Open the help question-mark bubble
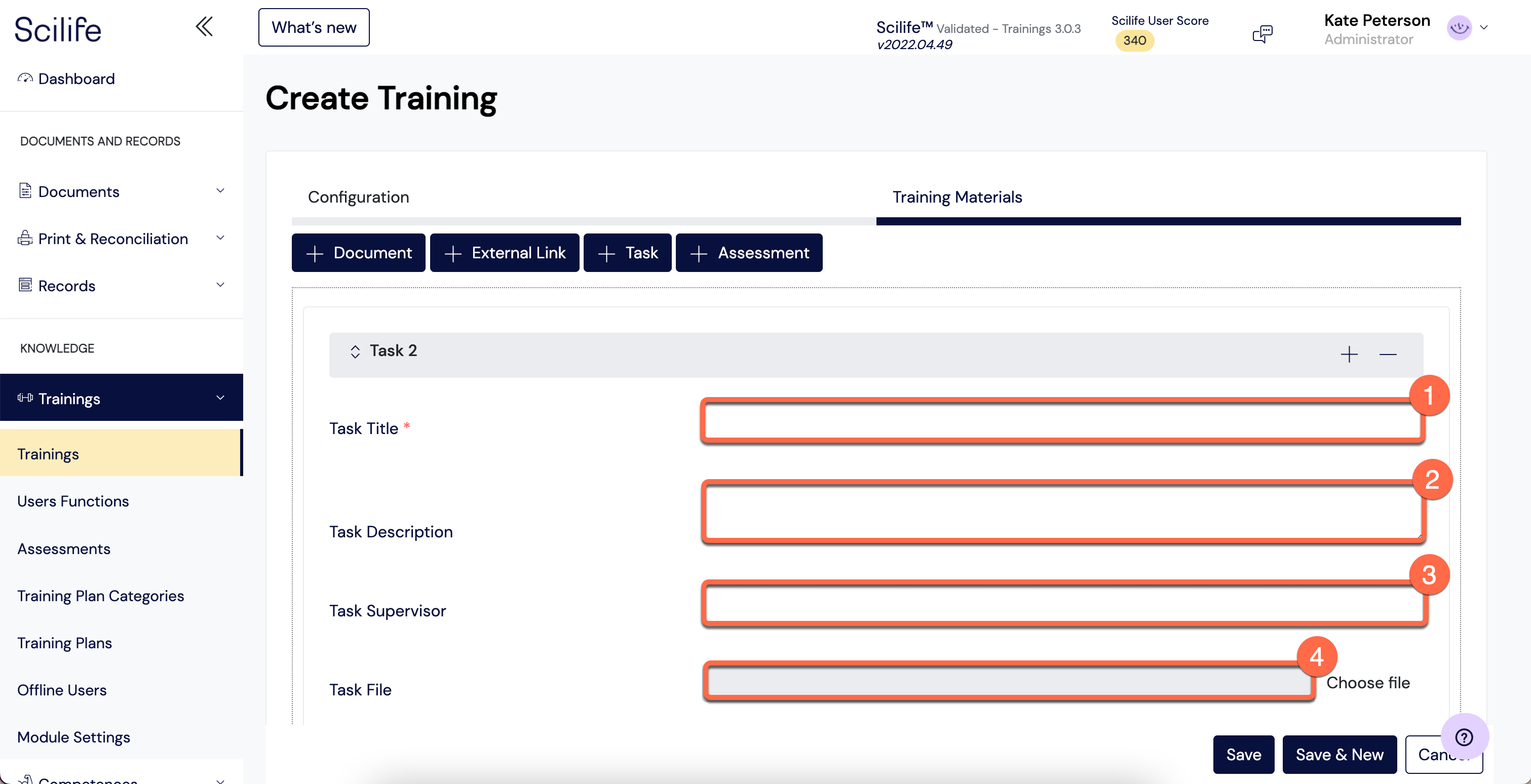 click(x=1465, y=737)
